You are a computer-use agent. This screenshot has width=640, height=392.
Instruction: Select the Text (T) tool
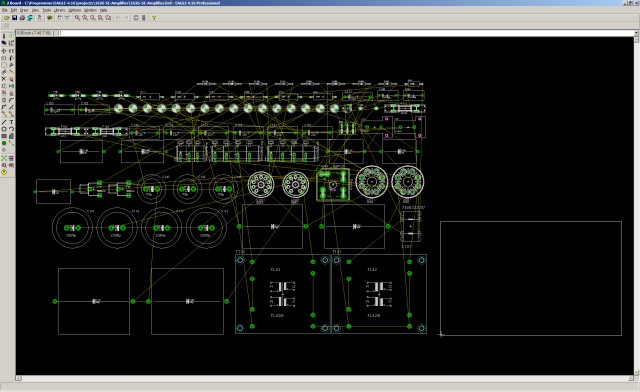(x=11, y=122)
